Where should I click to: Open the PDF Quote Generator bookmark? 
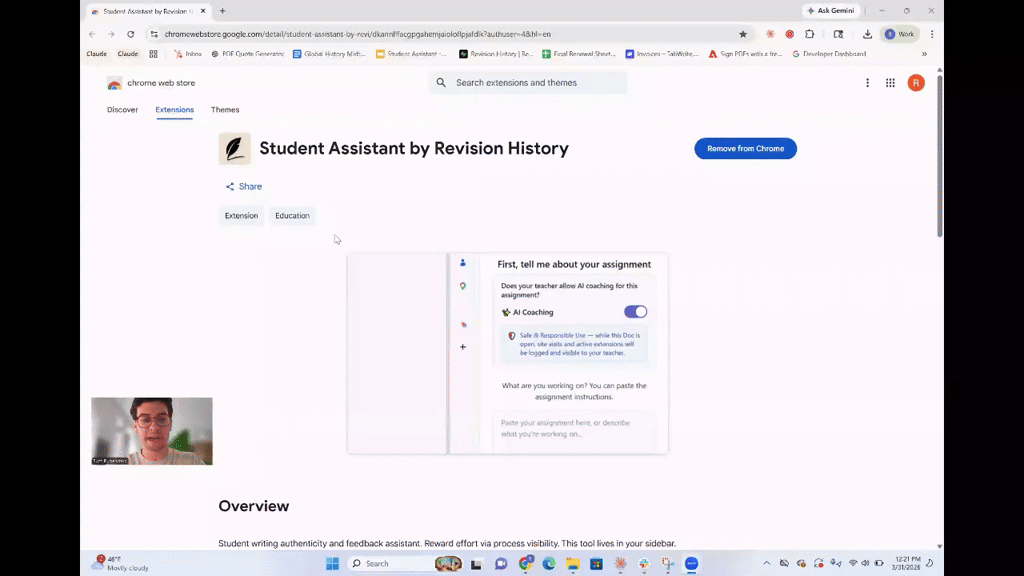click(x=248, y=54)
